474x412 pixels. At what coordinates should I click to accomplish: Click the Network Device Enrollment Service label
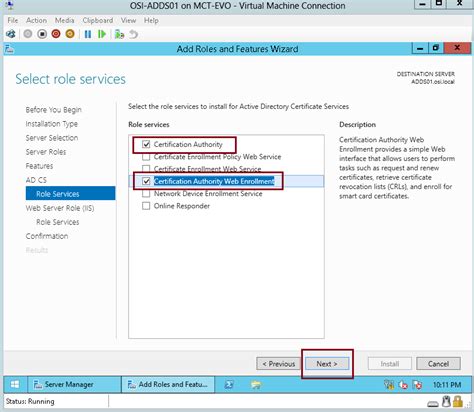208,194
